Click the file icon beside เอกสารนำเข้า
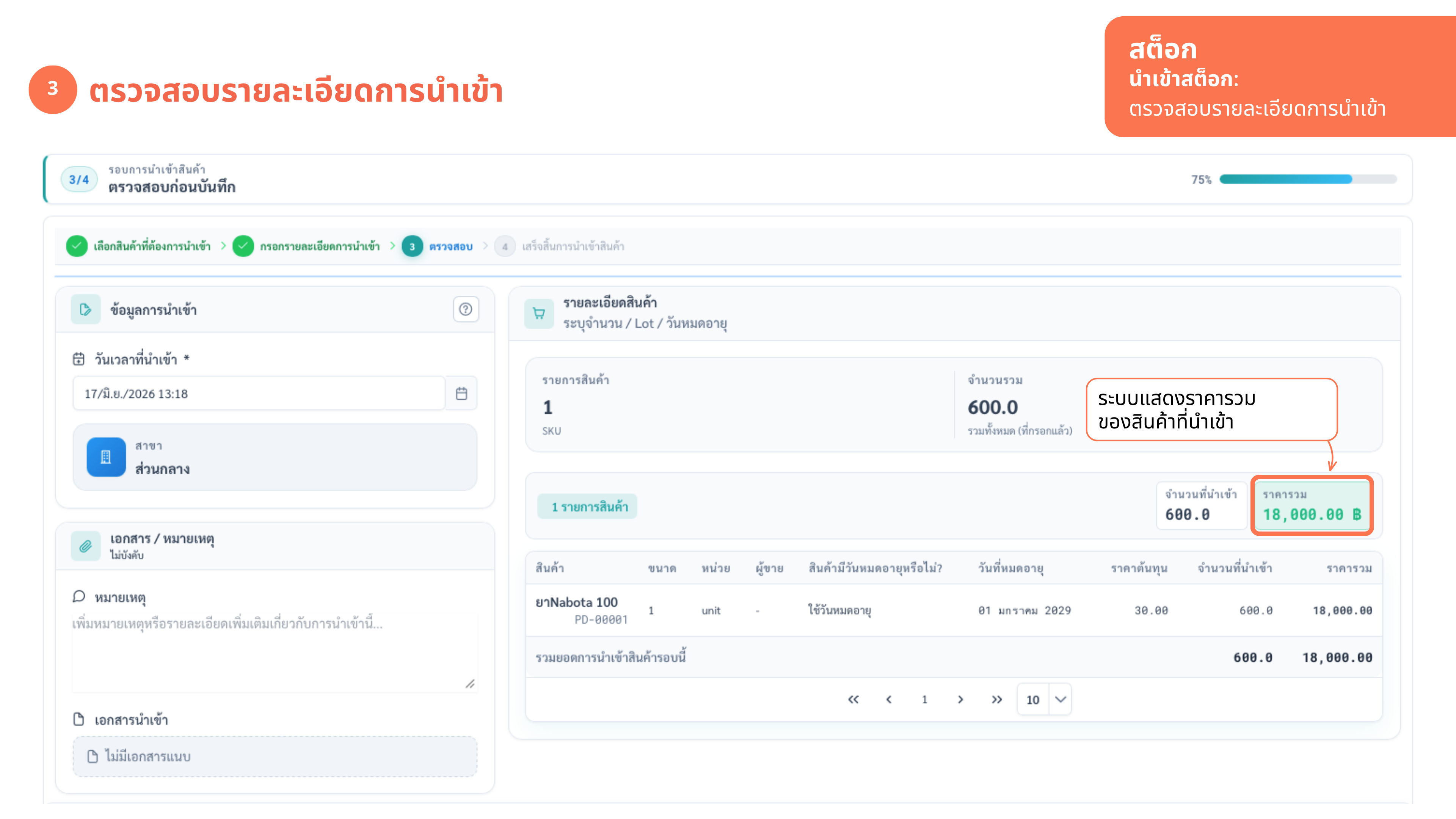Viewport: 1456px width, 819px height. point(78,719)
